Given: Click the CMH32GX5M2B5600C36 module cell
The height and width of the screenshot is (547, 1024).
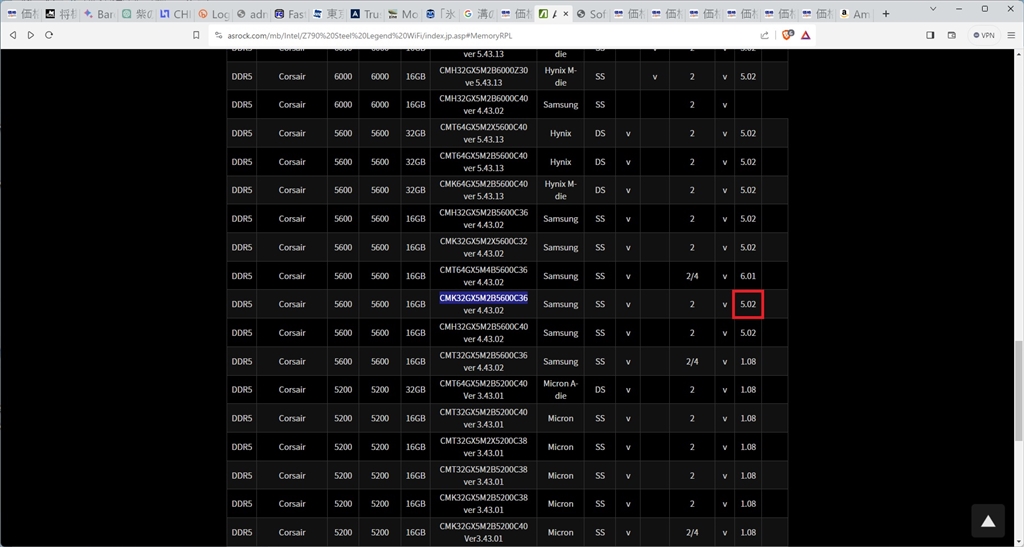Looking at the screenshot, I should [483, 219].
